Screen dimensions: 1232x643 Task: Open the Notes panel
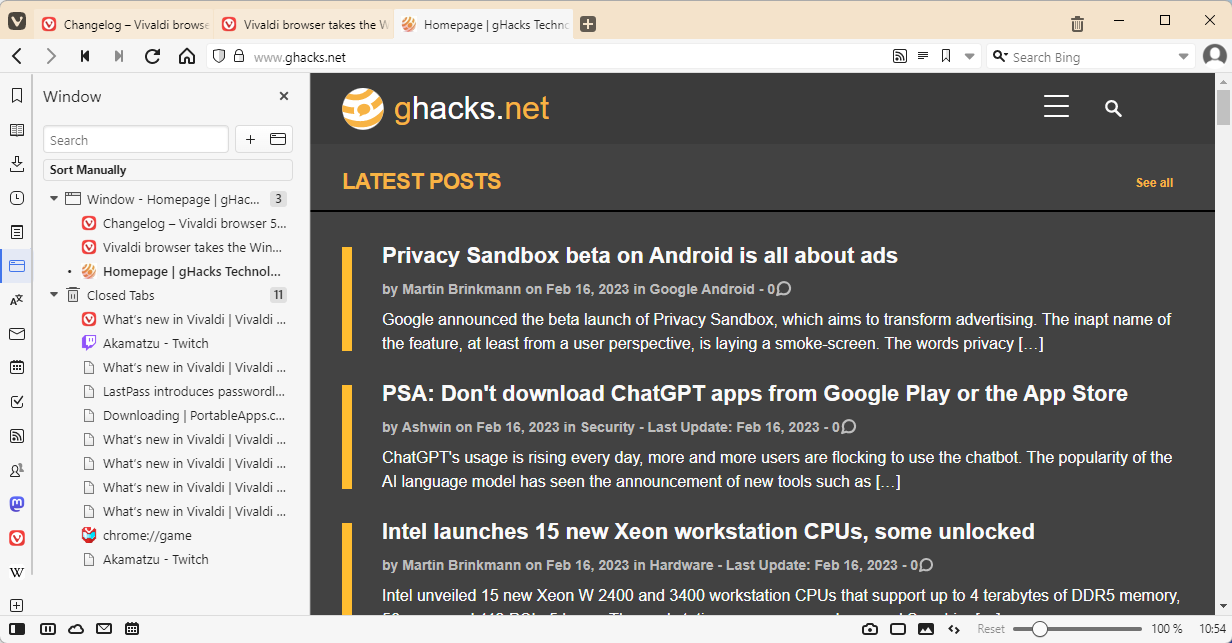(17, 232)
